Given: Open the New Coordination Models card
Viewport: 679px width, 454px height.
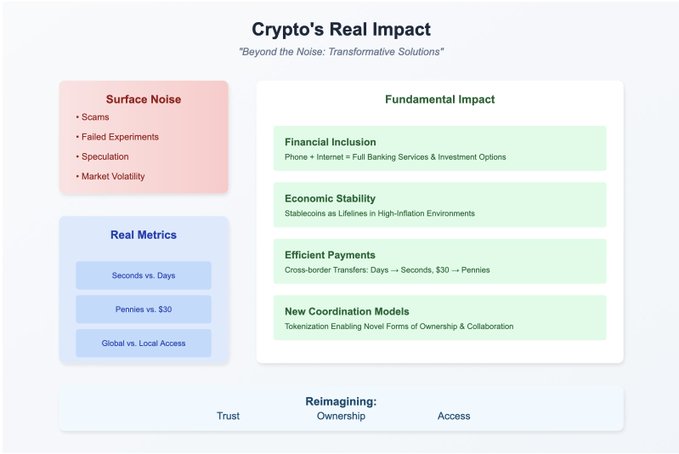Looking at the screenshot, I should point(440,318).
